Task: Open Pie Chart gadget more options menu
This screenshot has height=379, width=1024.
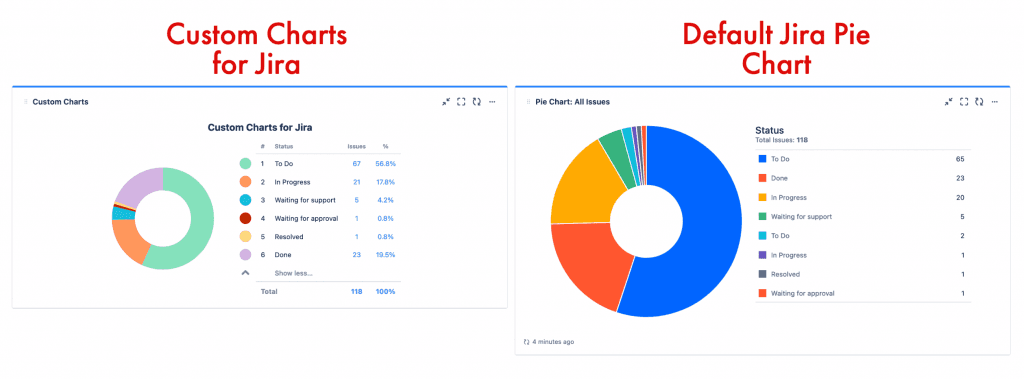Action: pyautogui.click(x=995, y=102)
